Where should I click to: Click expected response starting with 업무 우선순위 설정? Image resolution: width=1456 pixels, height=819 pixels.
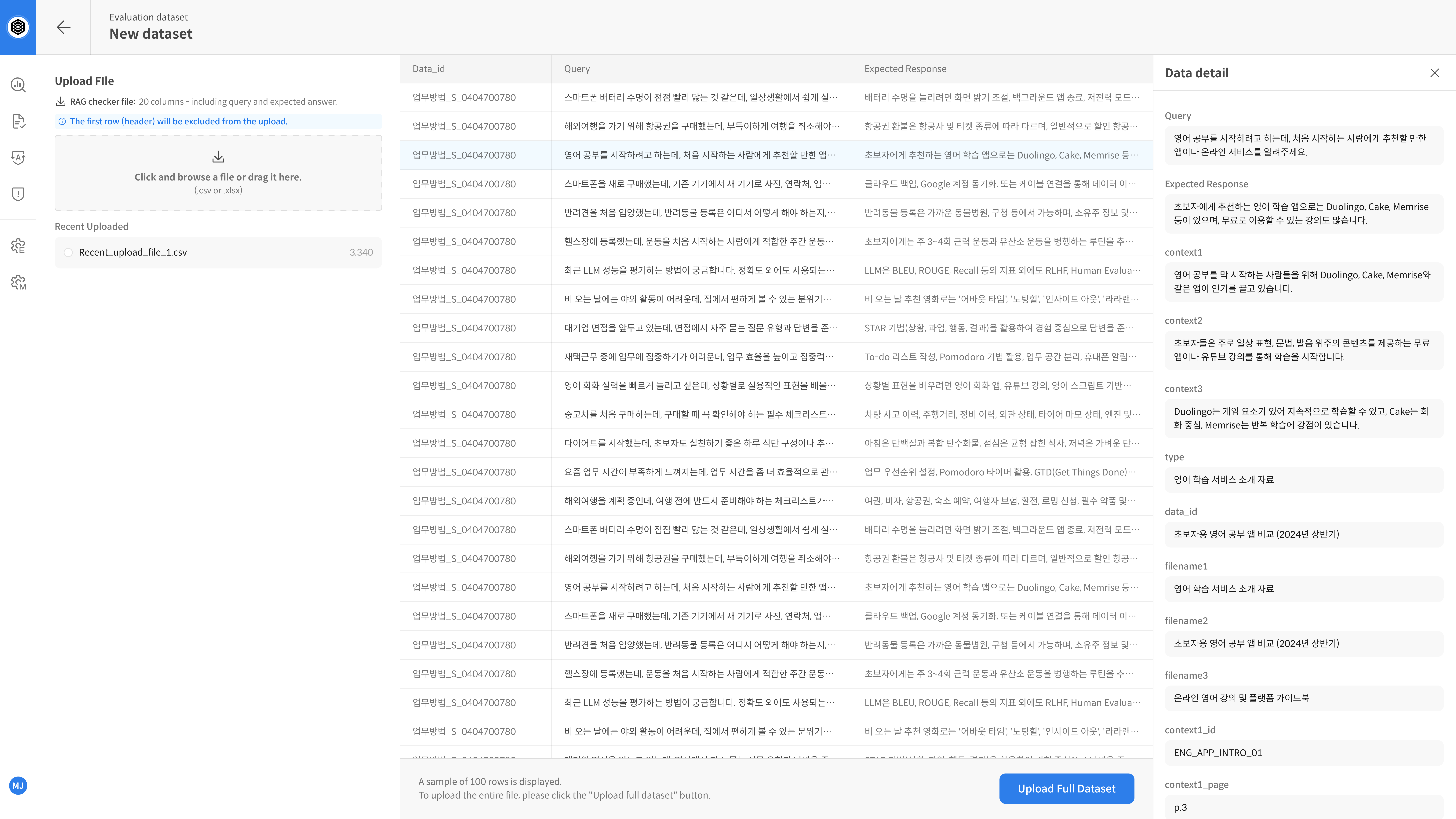[1000, 472]
